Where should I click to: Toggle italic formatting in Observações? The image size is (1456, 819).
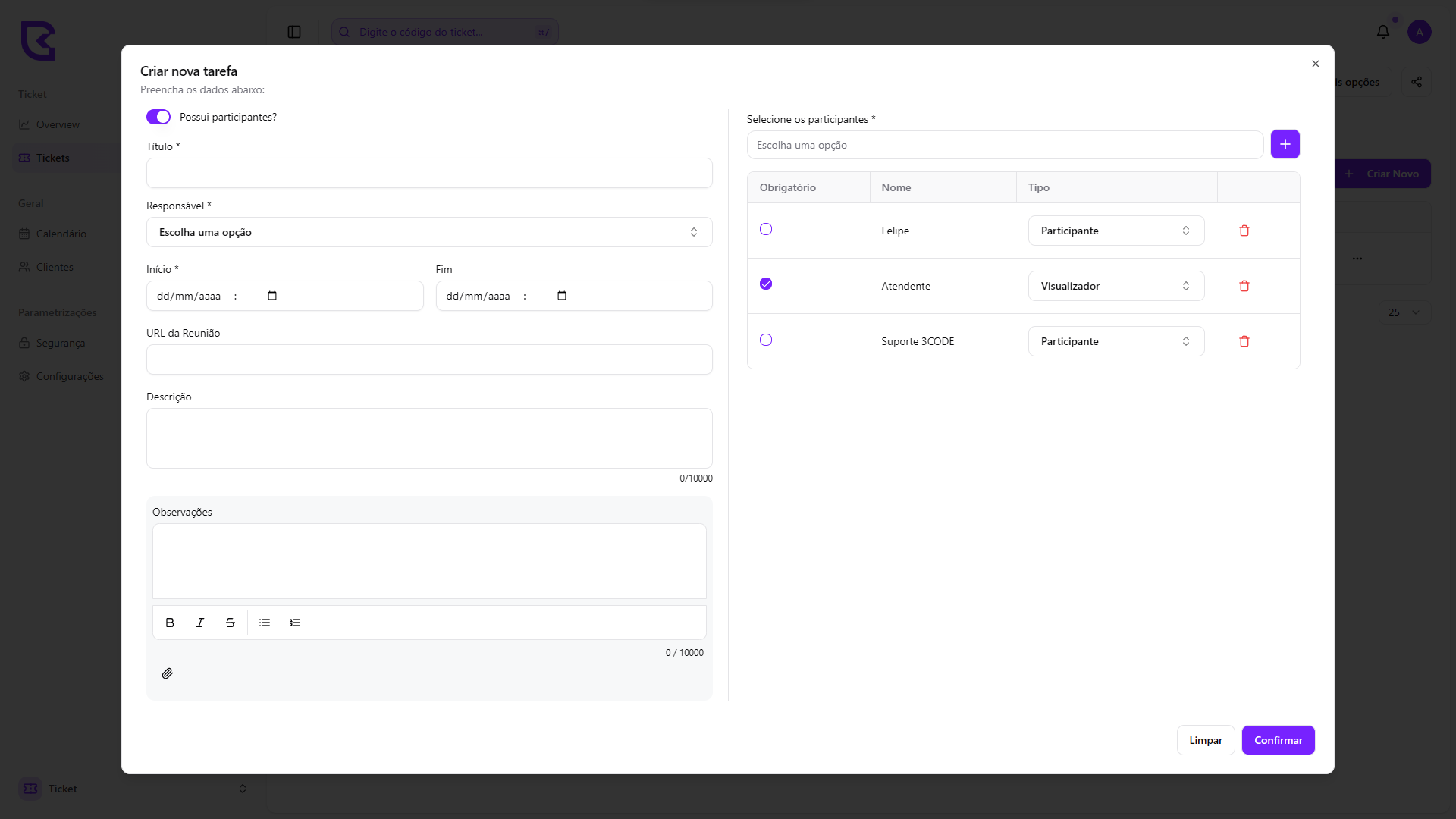tap(200, 623)
